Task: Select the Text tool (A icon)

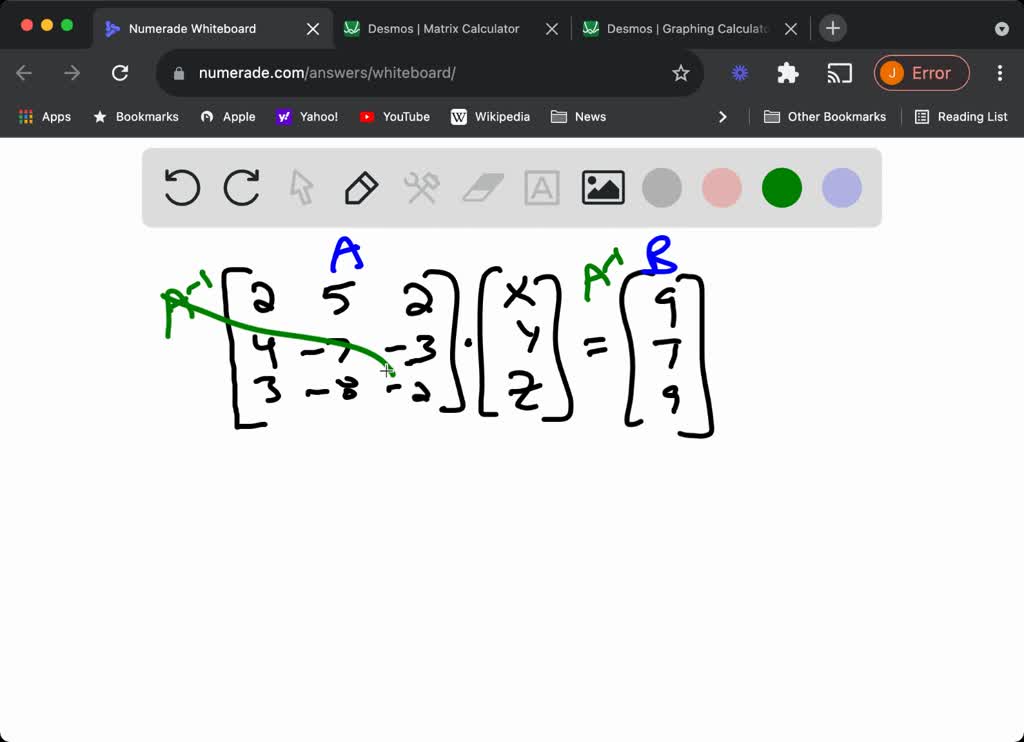Action: 541,187
